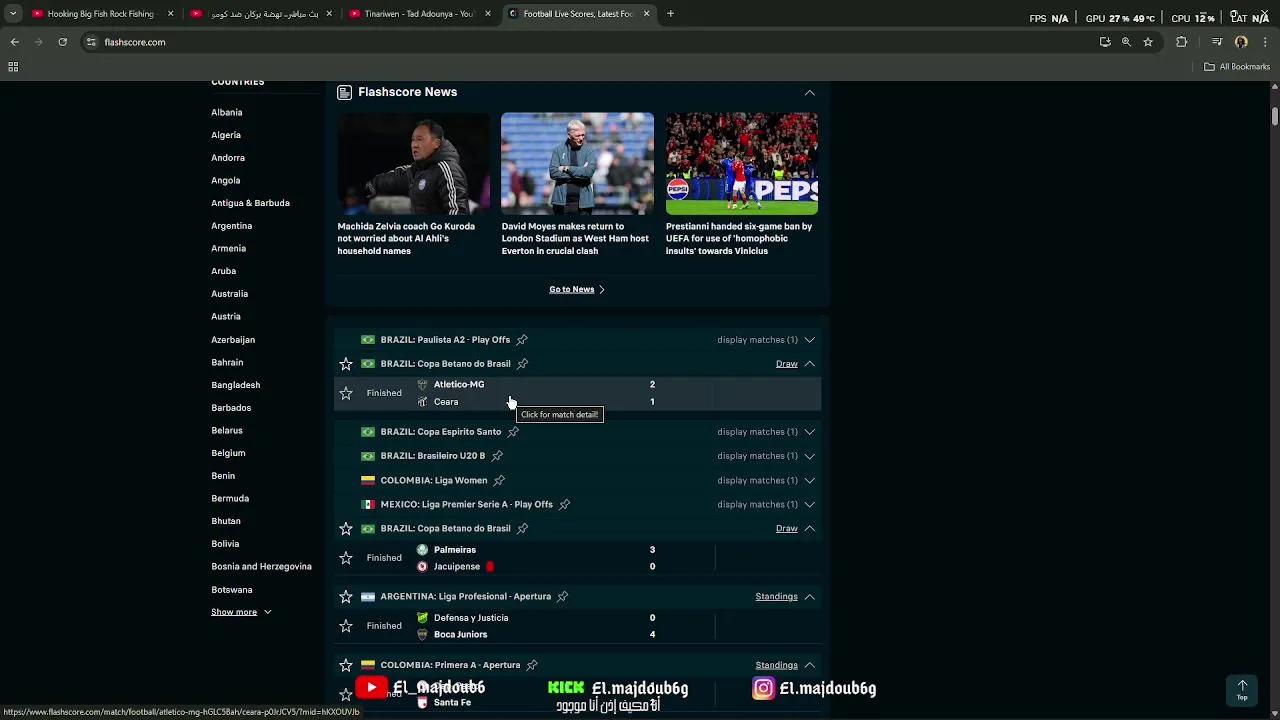Switch to the Tinariwen Tad Adounya tab
The width and height of the screenshot is (1280, 720).
click(x=418, y=14)
